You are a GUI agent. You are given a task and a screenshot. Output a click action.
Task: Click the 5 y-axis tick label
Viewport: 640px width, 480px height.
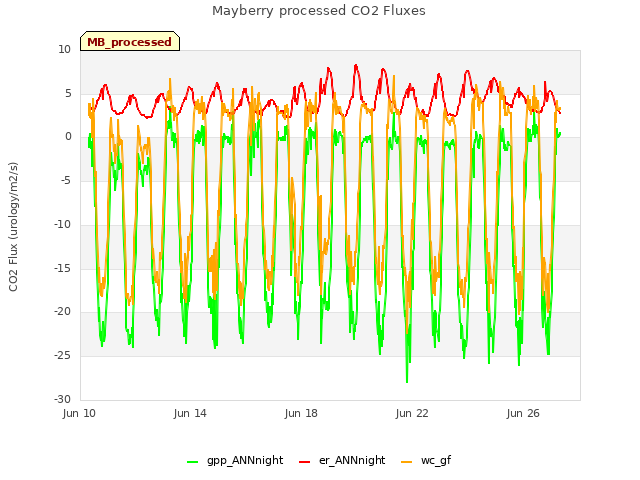[68, 93]
